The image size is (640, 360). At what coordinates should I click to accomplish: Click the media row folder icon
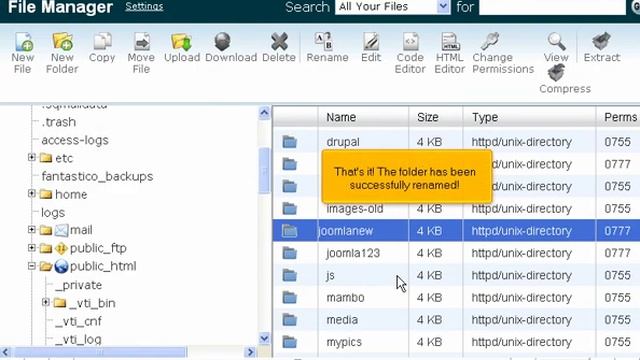289,320
